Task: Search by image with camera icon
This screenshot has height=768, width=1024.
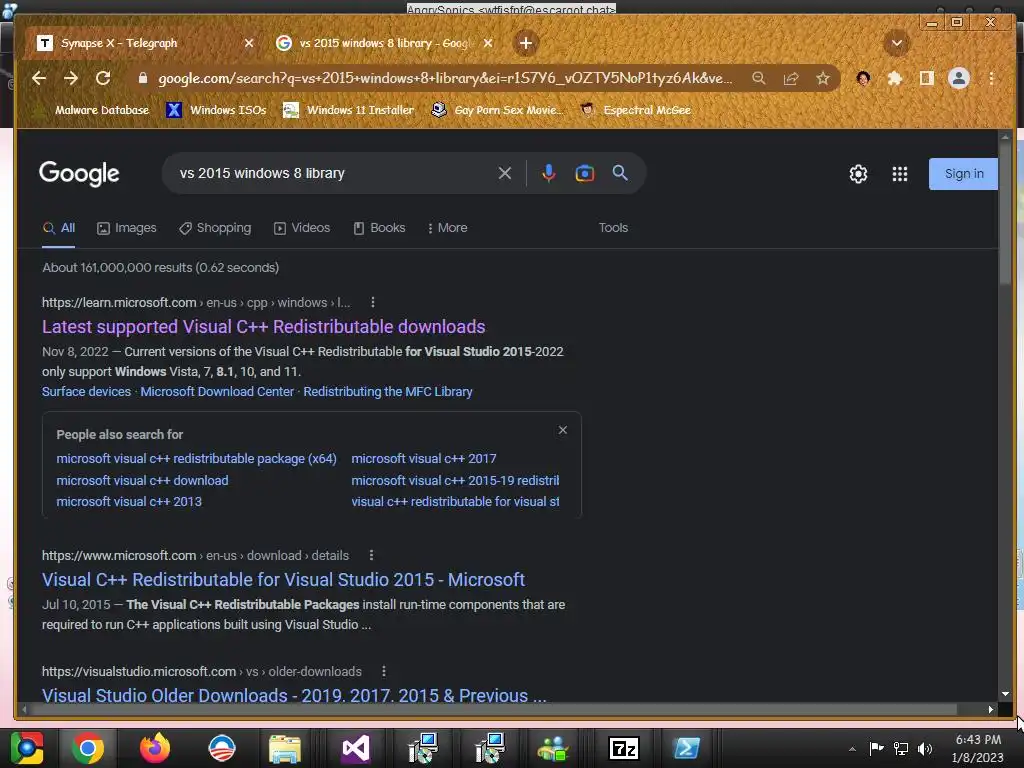Action: [x=584, y=173]
